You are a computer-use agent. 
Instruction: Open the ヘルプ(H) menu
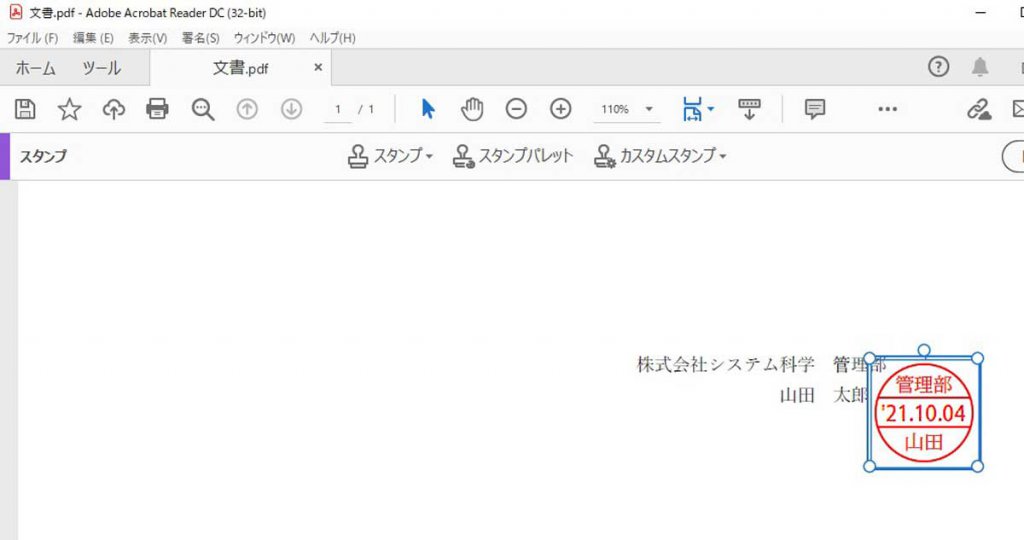point(332,38)
